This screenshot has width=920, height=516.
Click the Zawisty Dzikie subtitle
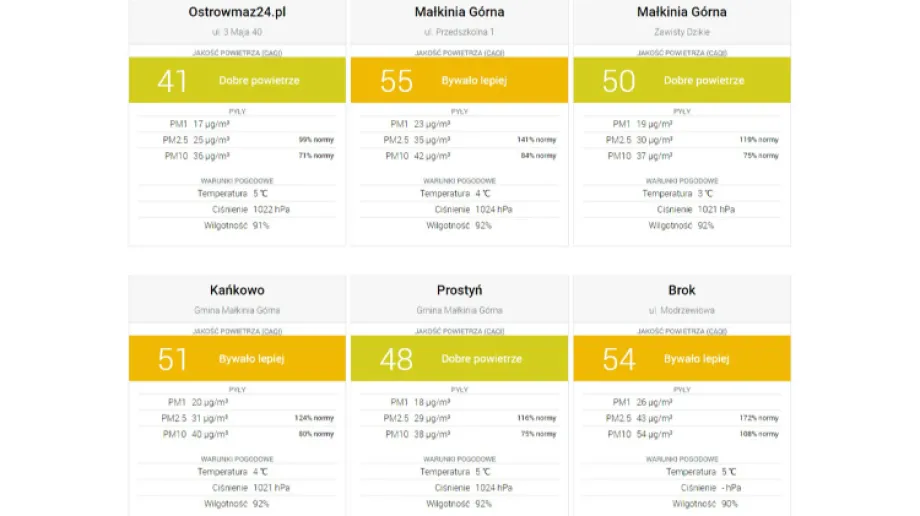pos(681,32)
